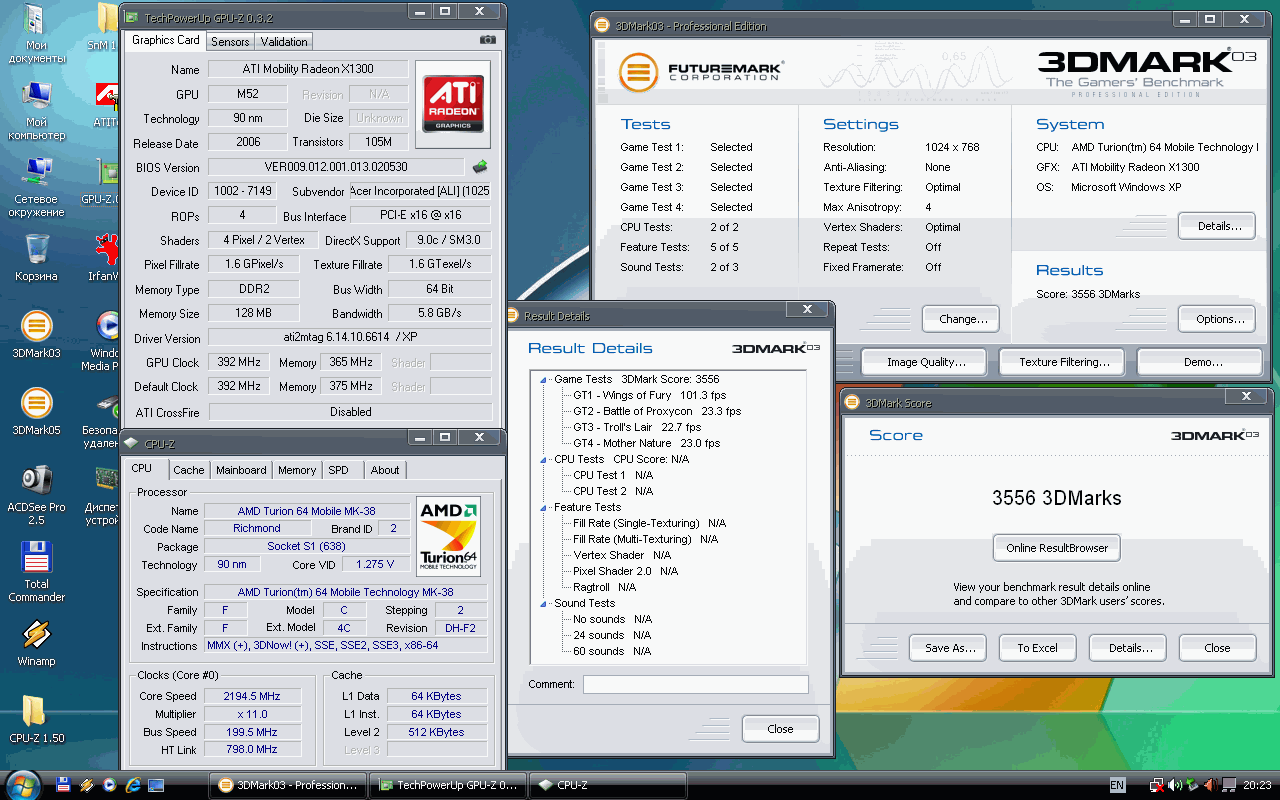
Task: Launch the 3DMark03 desktop shortcut
Action: pos(37,334)
